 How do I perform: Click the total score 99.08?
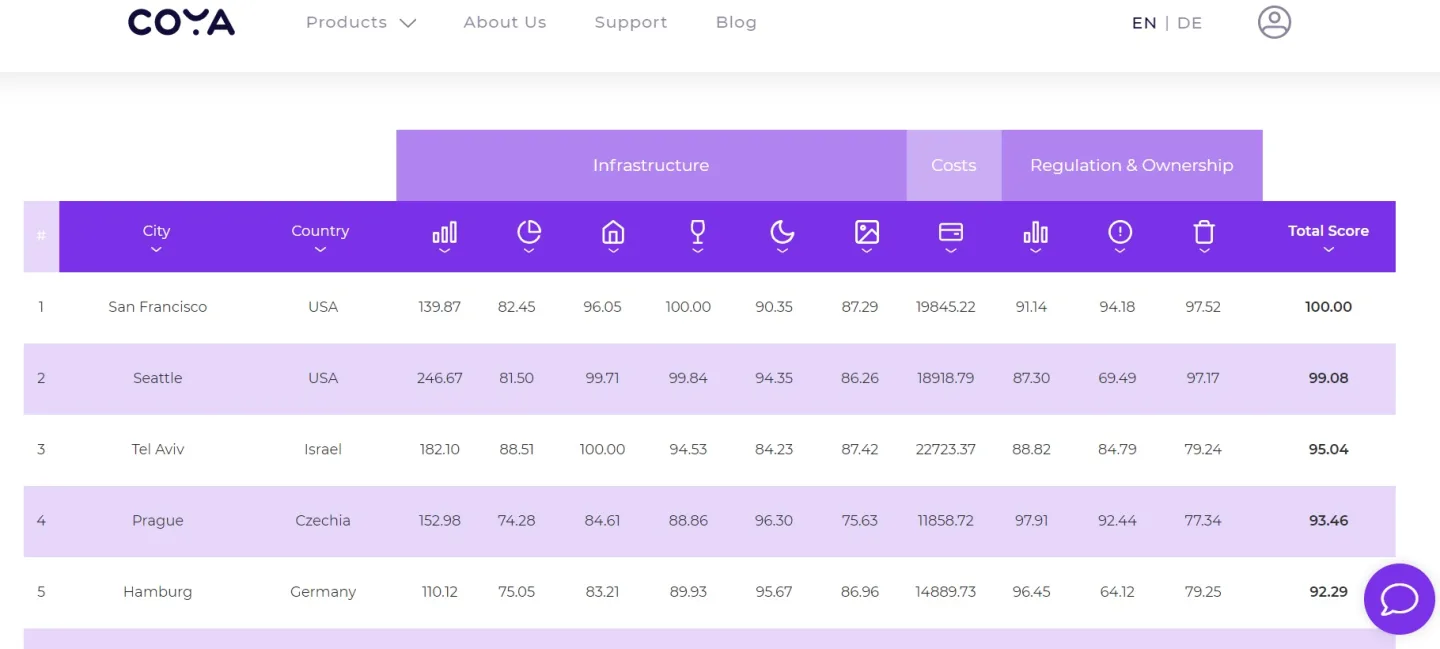click(1328, 378)
